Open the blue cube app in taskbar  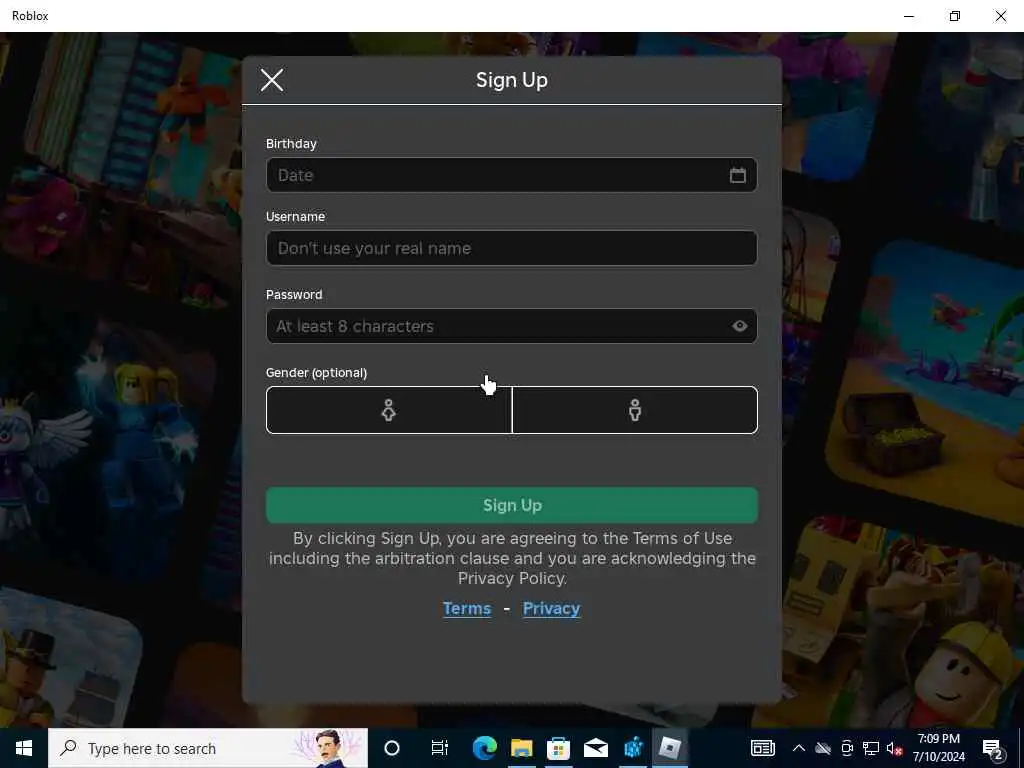click(x=633, y=748)
